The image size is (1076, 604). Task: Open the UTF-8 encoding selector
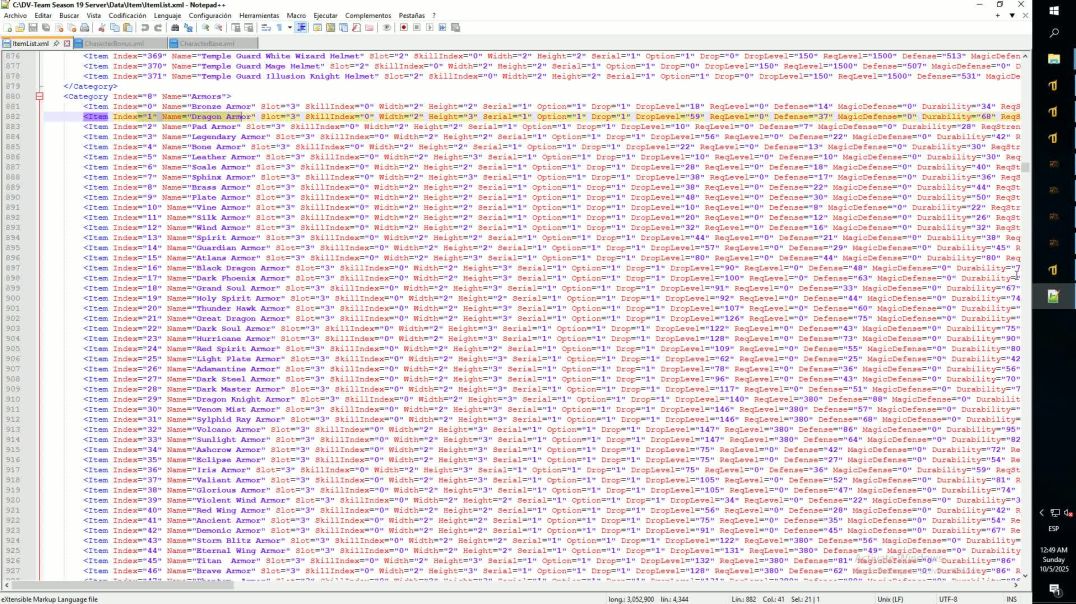(948, 599)
